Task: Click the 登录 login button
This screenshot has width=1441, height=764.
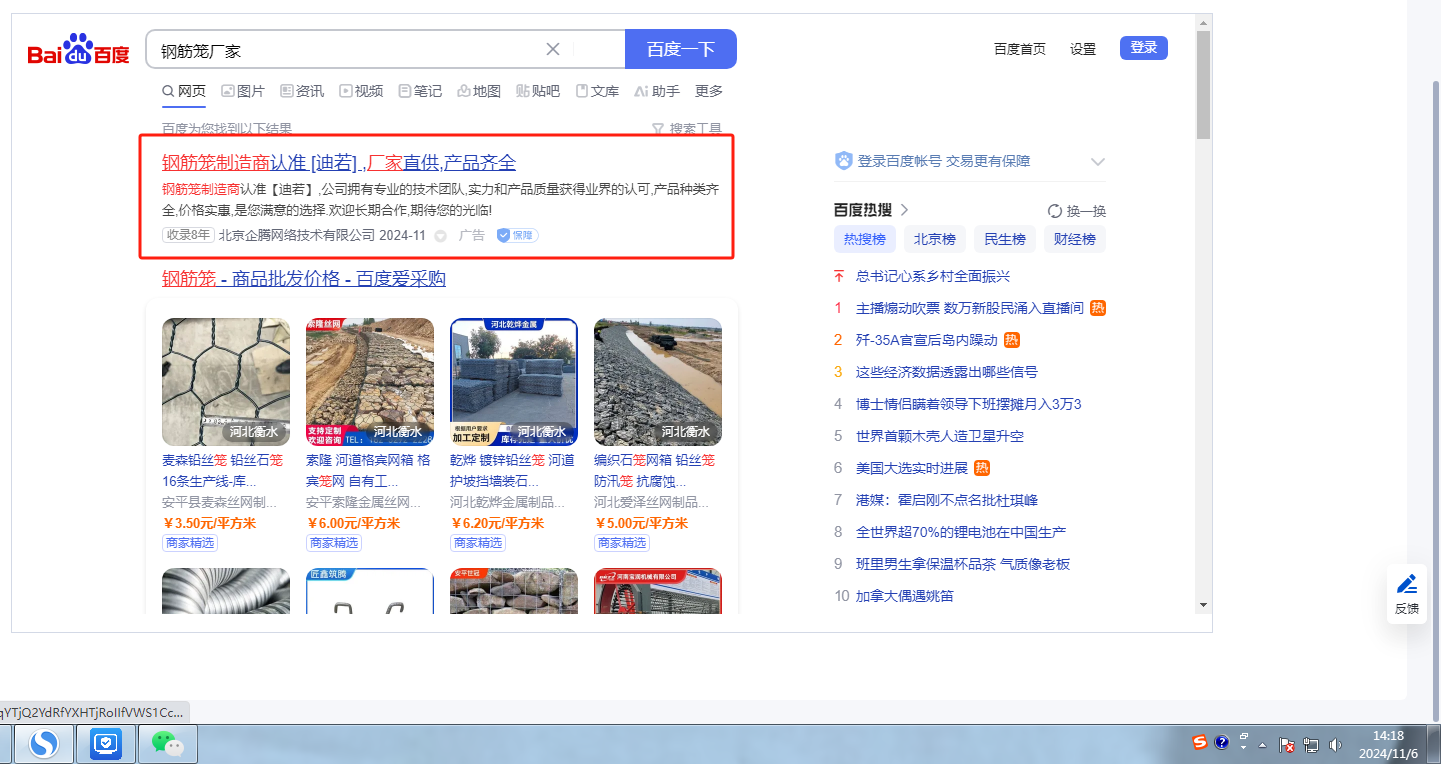Action: 1144,48
